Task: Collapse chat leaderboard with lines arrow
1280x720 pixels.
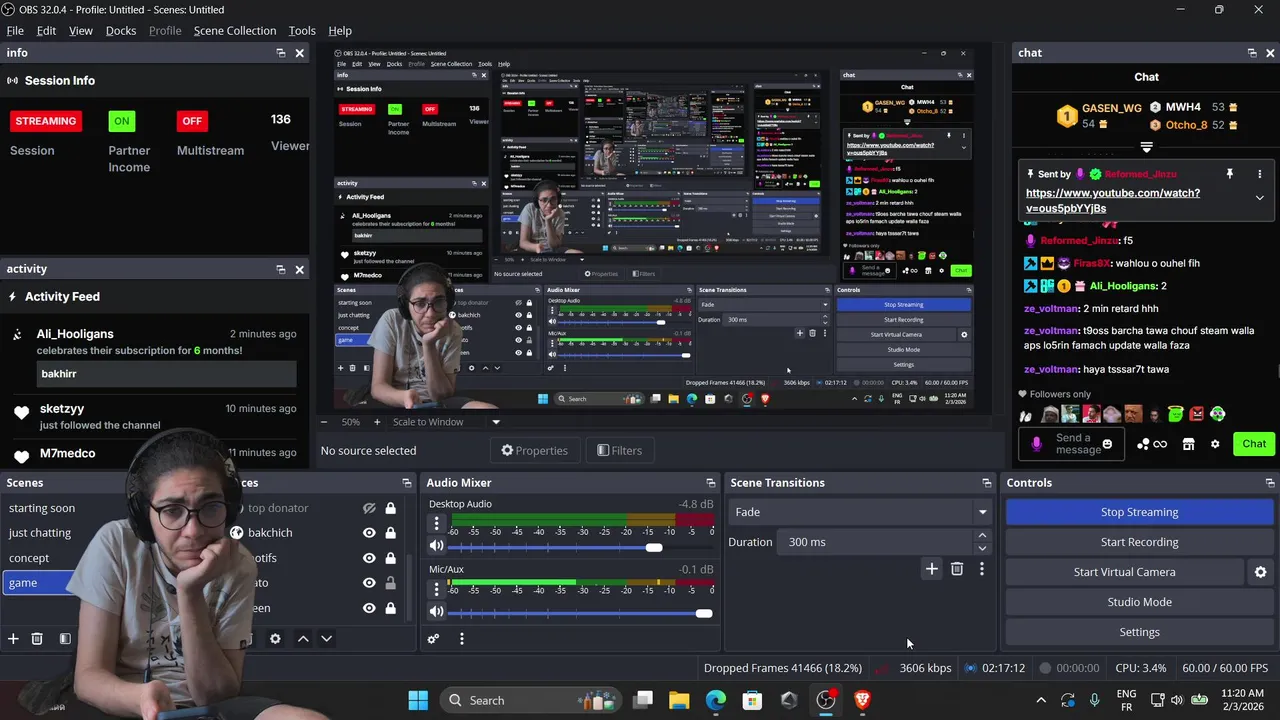Action: [x=1147, y=147]
